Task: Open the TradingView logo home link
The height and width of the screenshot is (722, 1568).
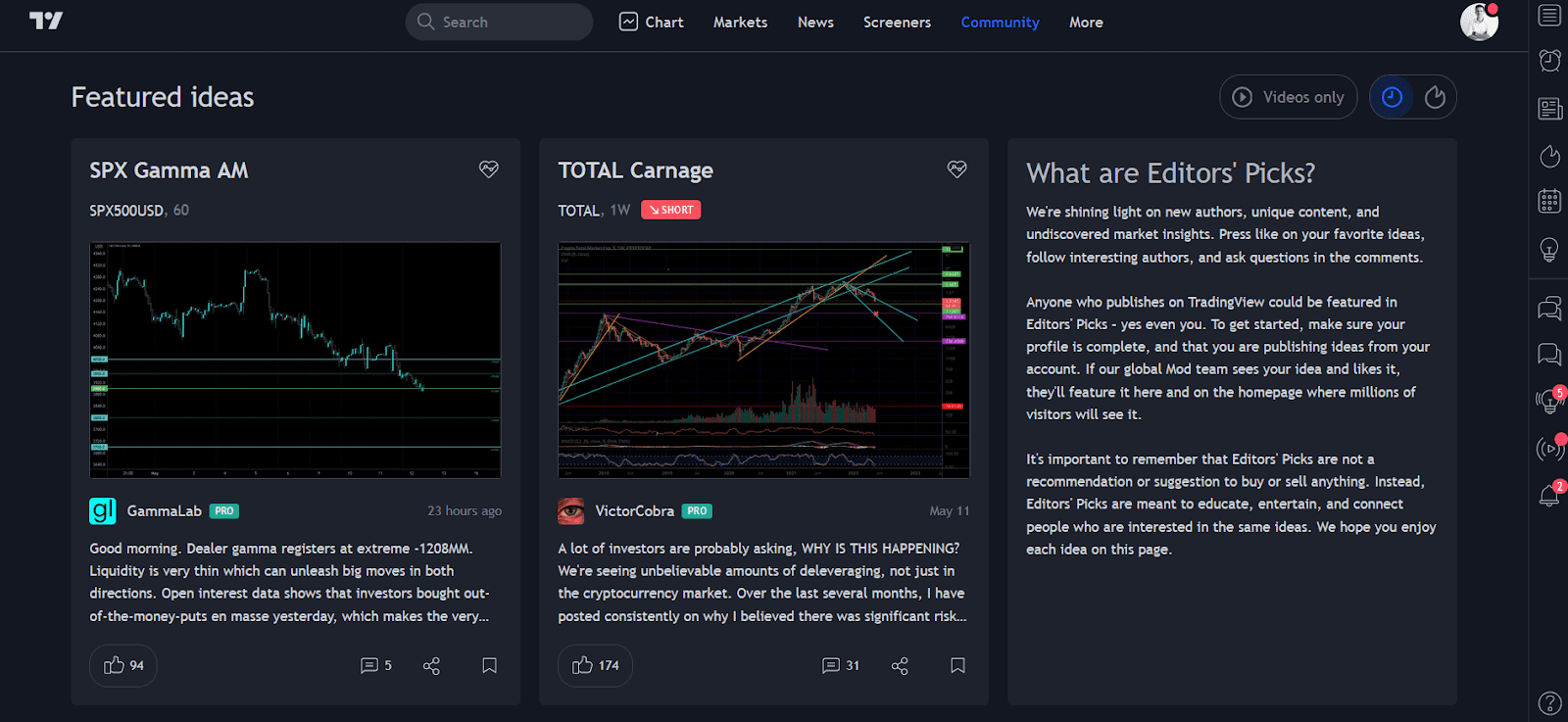Action: [46, 21]
